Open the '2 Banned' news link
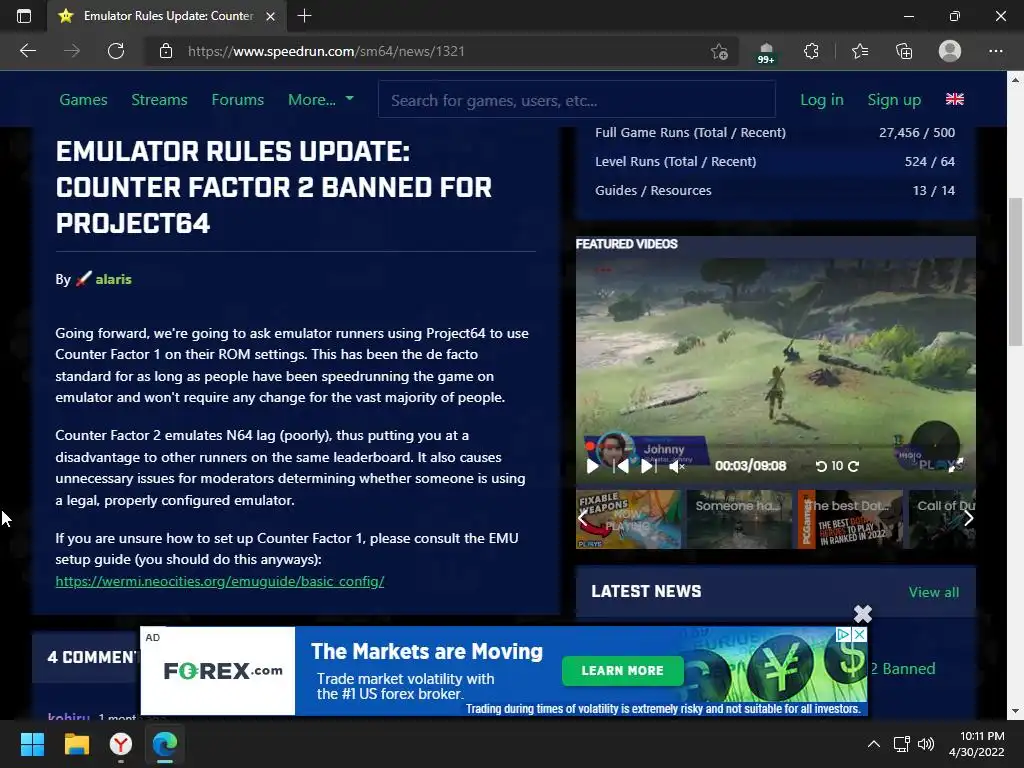 (903, 669)
